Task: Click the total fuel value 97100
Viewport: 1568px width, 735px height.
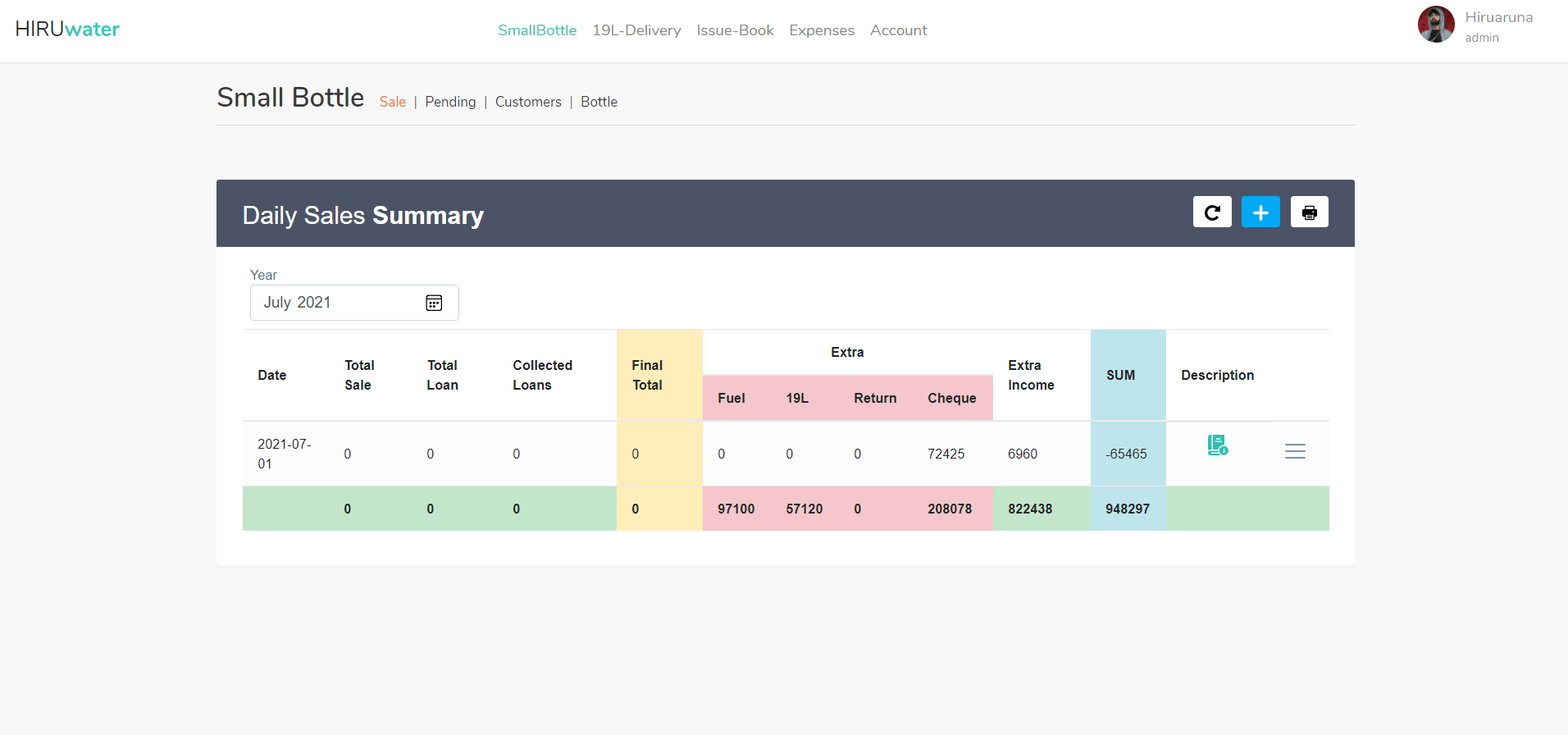Action: coord(736,509)
